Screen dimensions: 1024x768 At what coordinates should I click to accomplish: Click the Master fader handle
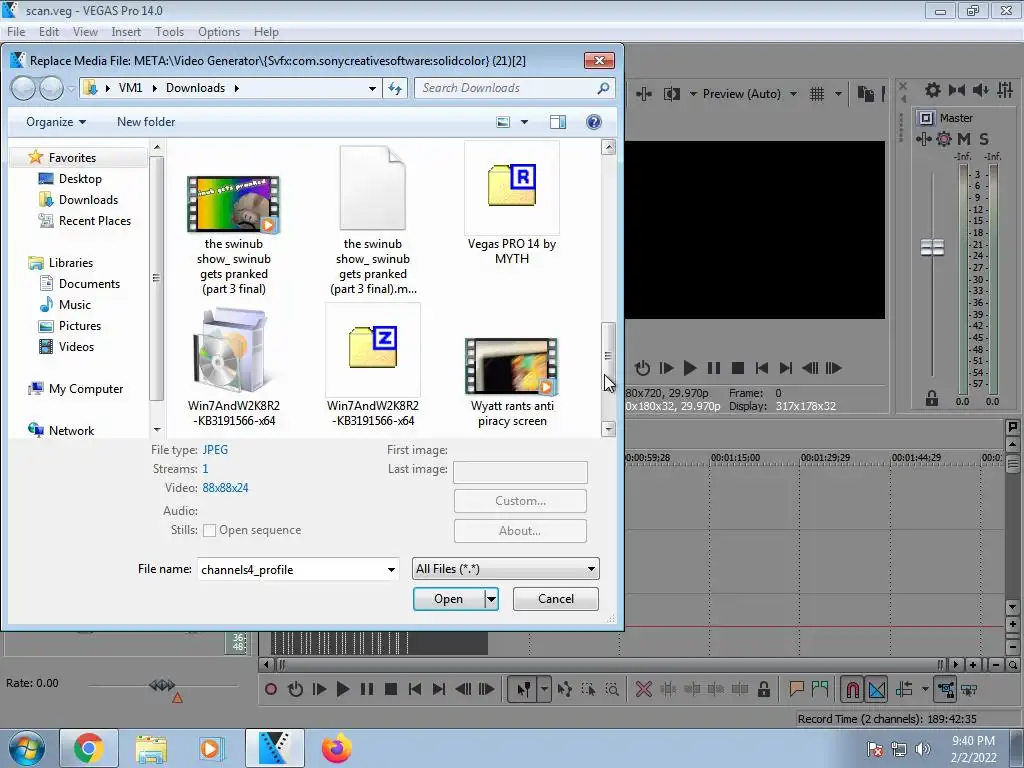click(933, 248)
